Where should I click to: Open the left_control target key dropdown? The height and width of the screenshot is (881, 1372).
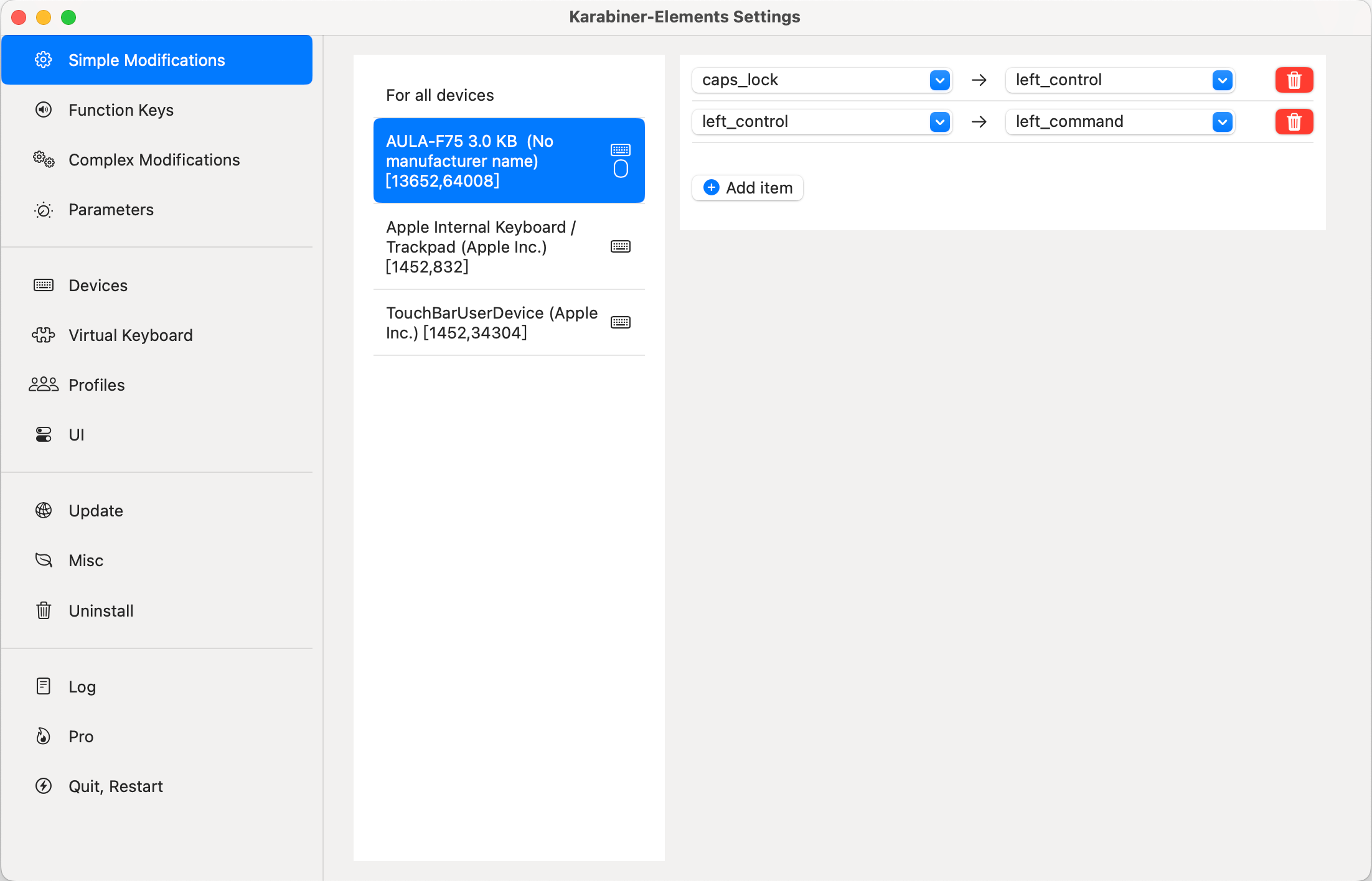tap(1120, 80)
